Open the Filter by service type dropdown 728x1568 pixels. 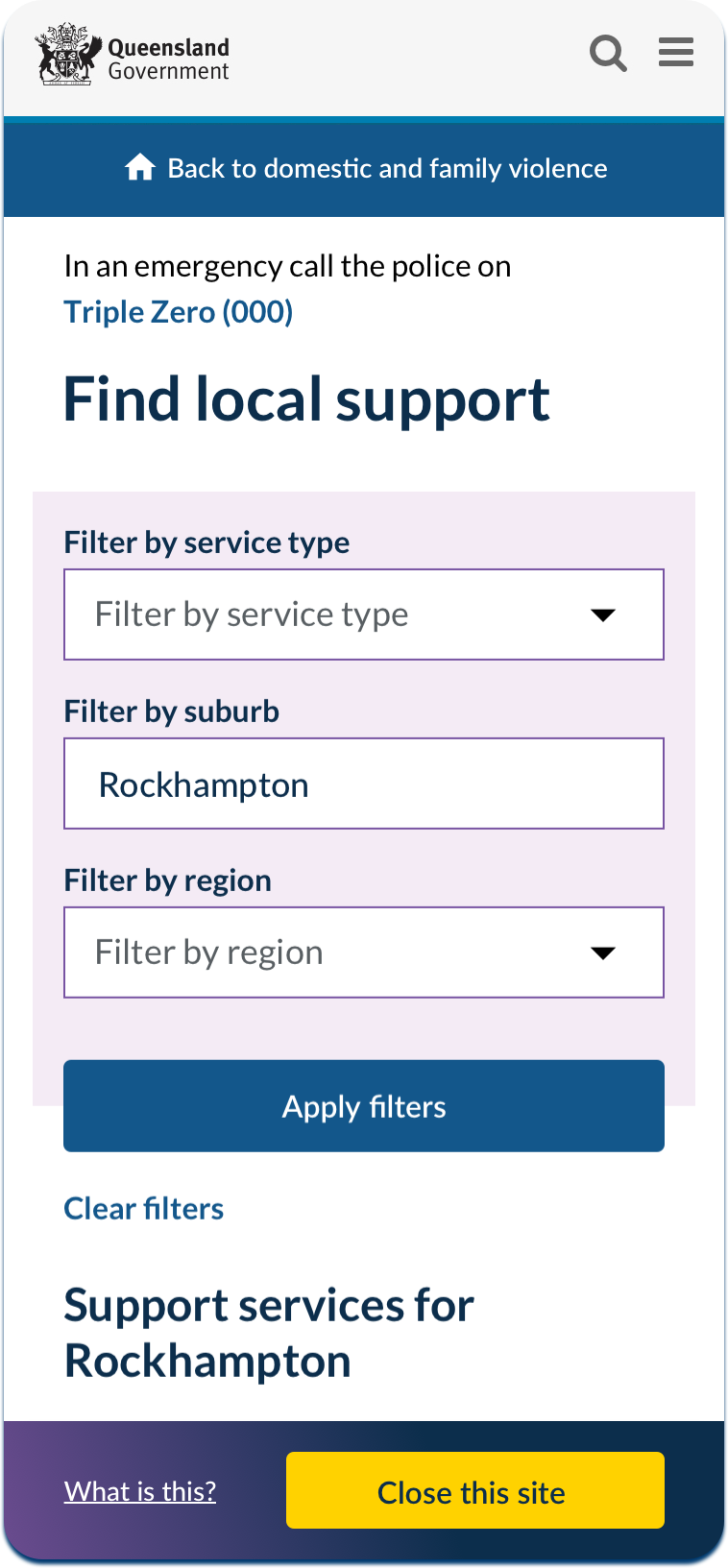tap(364, 615)
